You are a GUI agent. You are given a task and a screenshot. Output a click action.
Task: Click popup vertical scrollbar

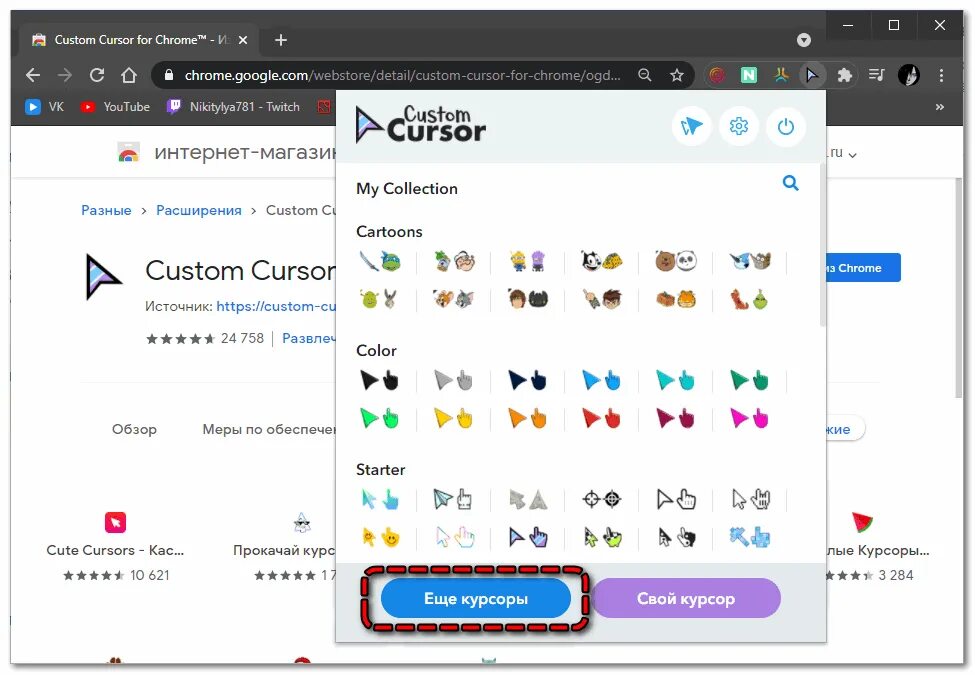[x=823, y=246]
